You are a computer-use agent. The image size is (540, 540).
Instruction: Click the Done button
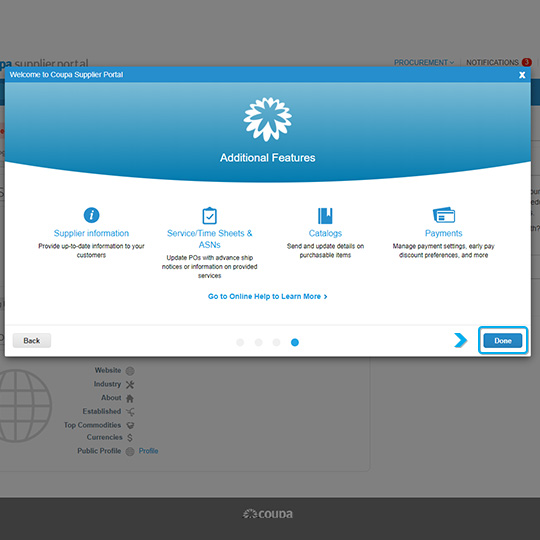pos(503,341)
